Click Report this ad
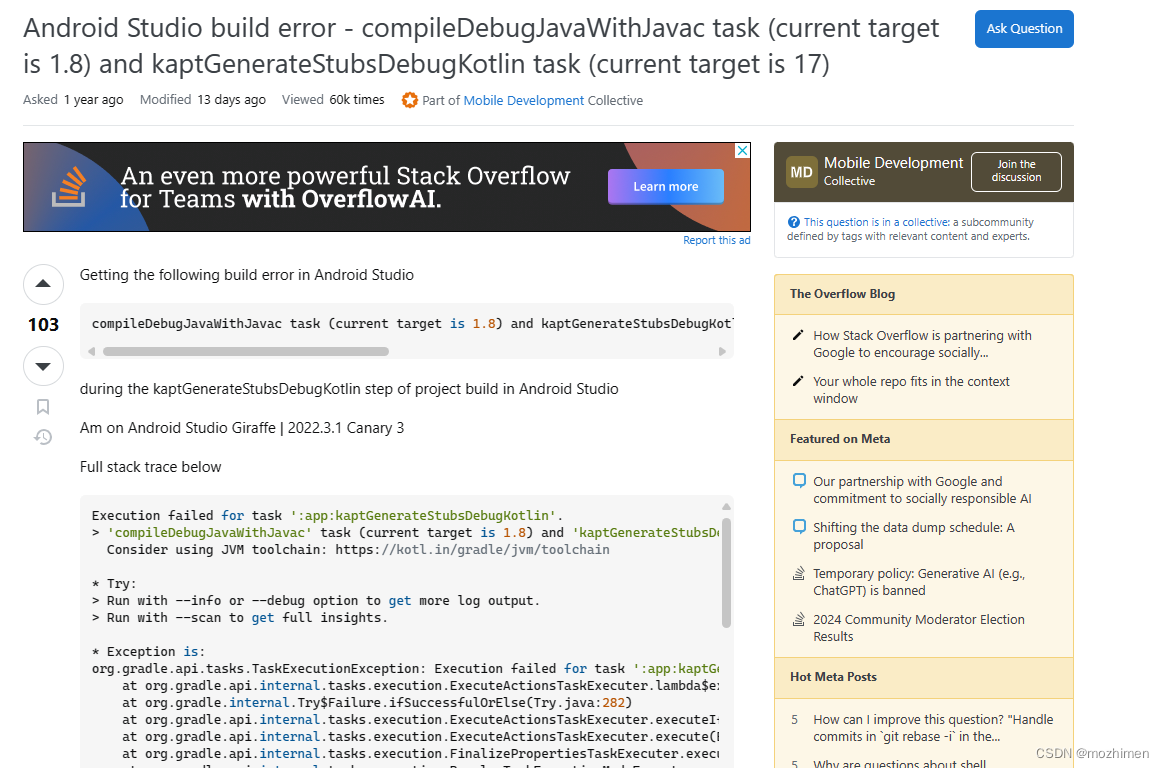 point(717,239)
